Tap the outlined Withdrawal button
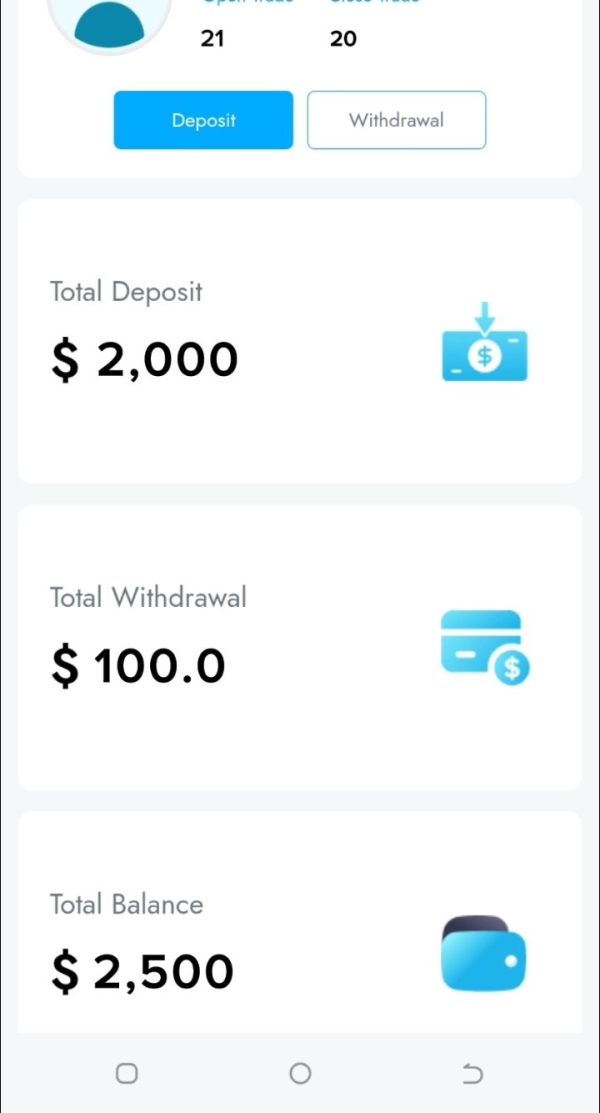Image resolution: width=600 pixels, height=1113 pixels. (396, 120)
